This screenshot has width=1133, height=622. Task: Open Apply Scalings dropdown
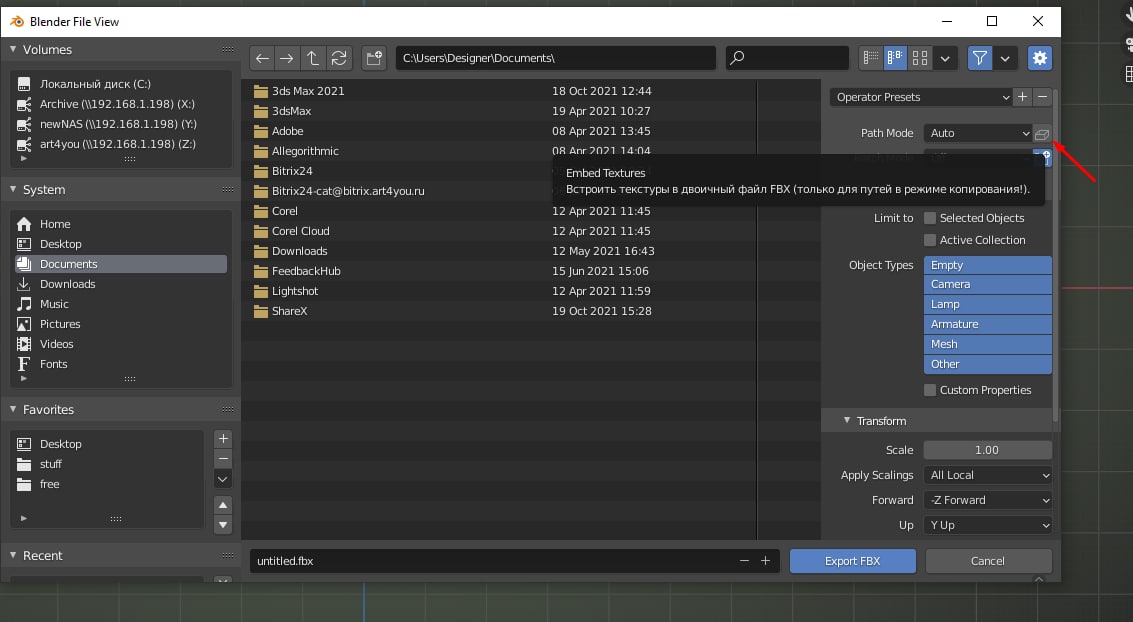pos(988,475)
